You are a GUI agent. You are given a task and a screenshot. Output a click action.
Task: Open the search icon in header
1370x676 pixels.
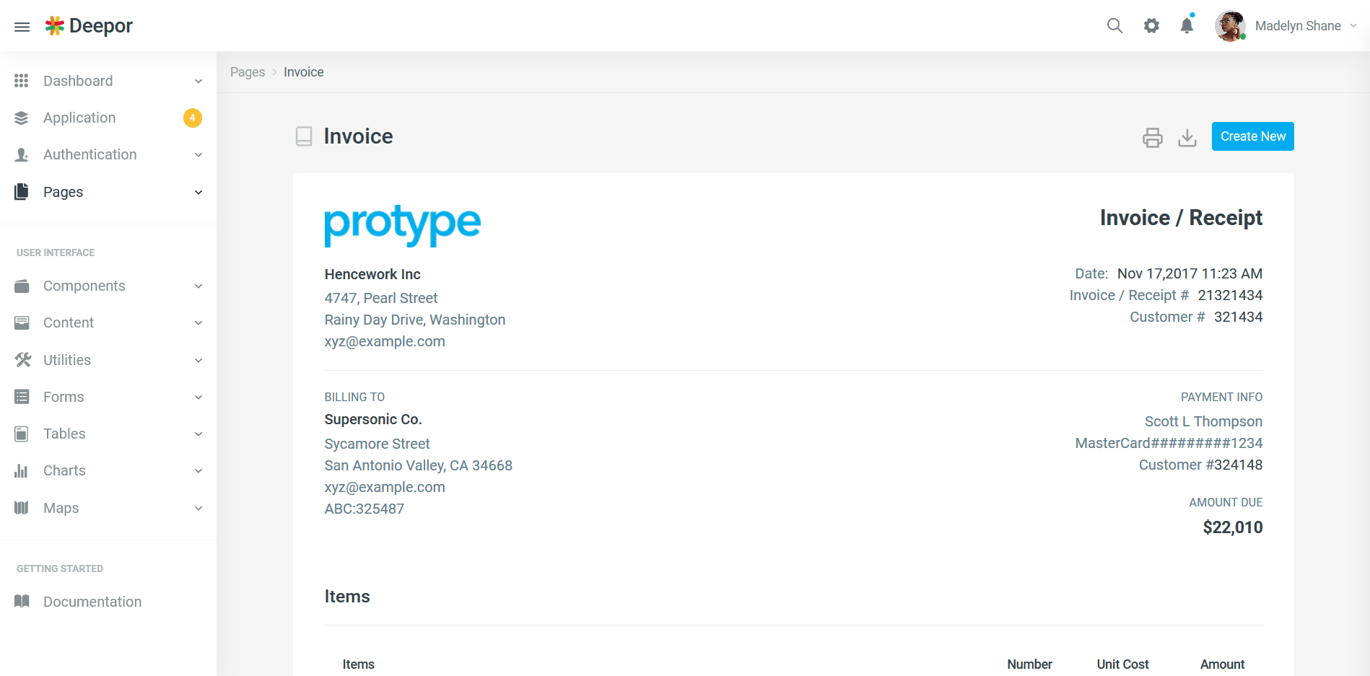click(1114, 26)
